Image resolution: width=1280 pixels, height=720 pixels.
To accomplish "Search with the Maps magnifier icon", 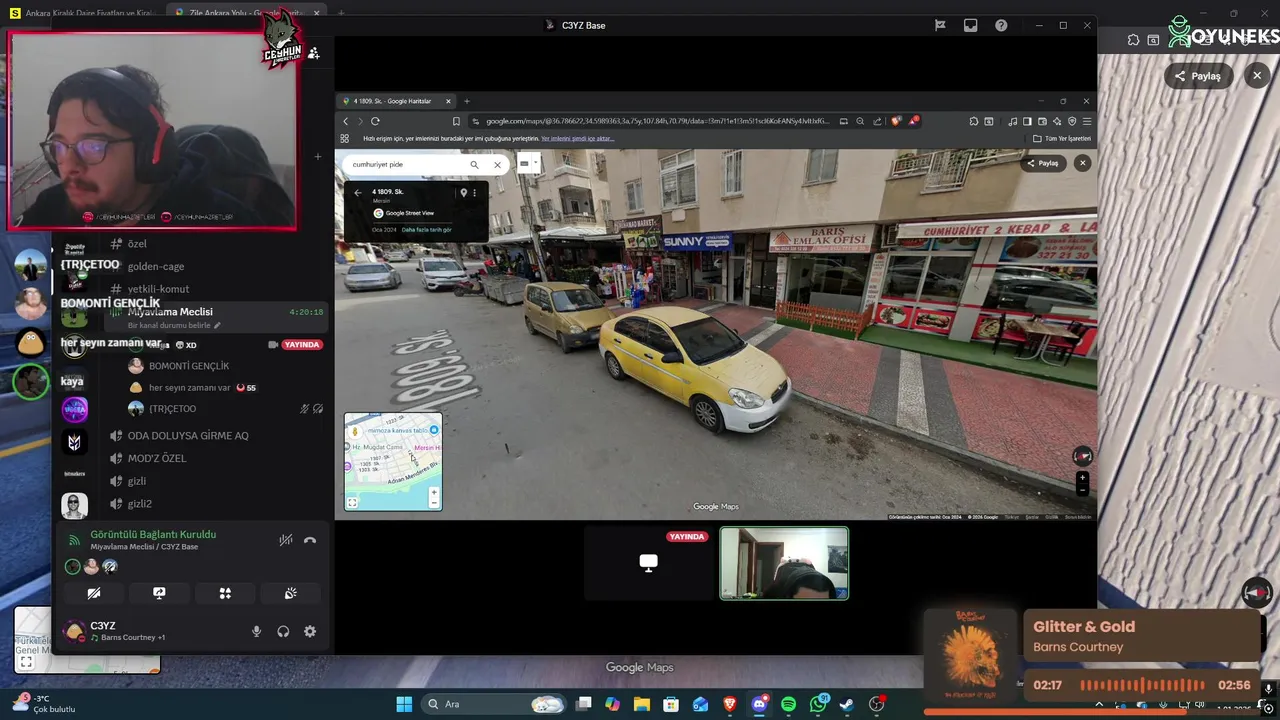I will click(474, 165).
